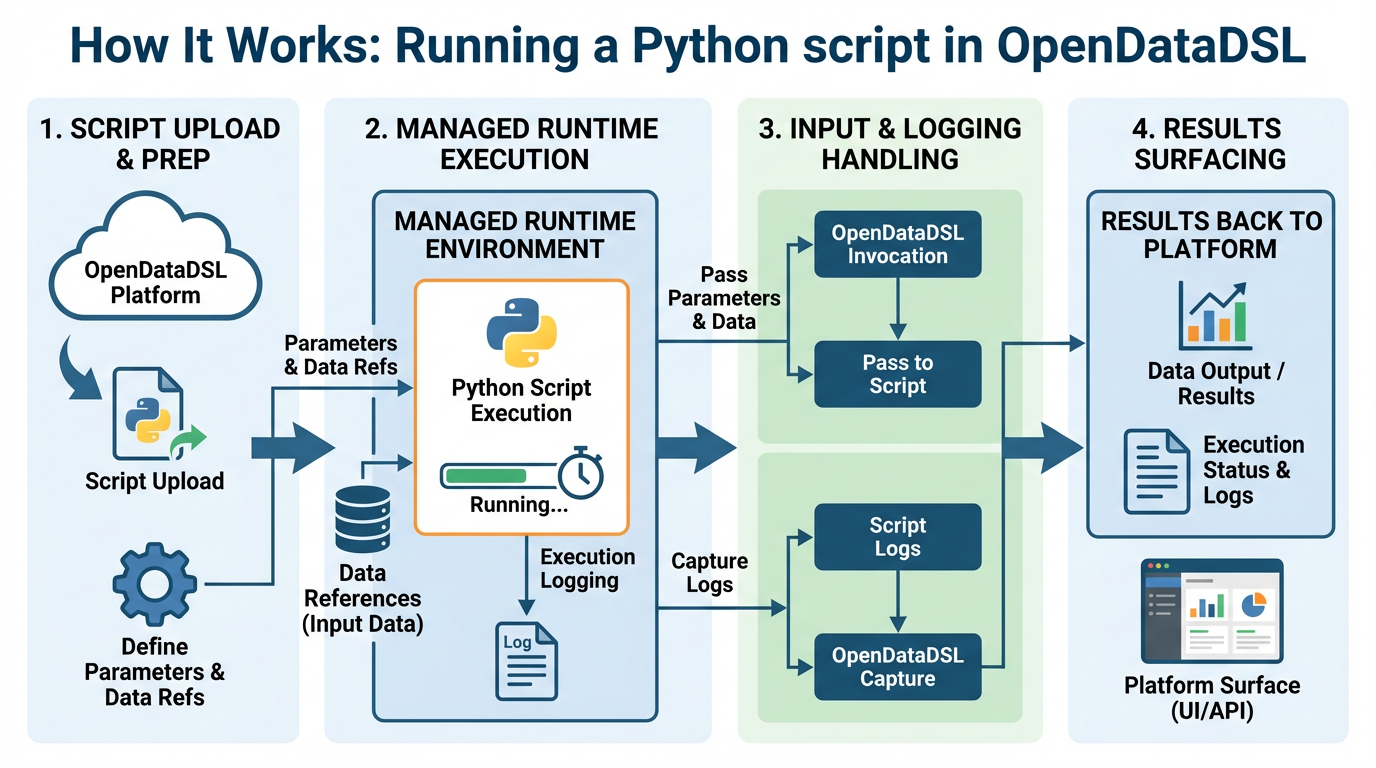Click the bar chart Data Output icon

click(1214, 313)
